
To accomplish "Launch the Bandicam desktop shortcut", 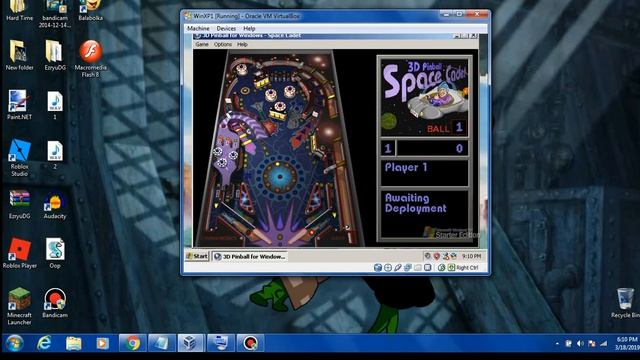I will 55,303.
